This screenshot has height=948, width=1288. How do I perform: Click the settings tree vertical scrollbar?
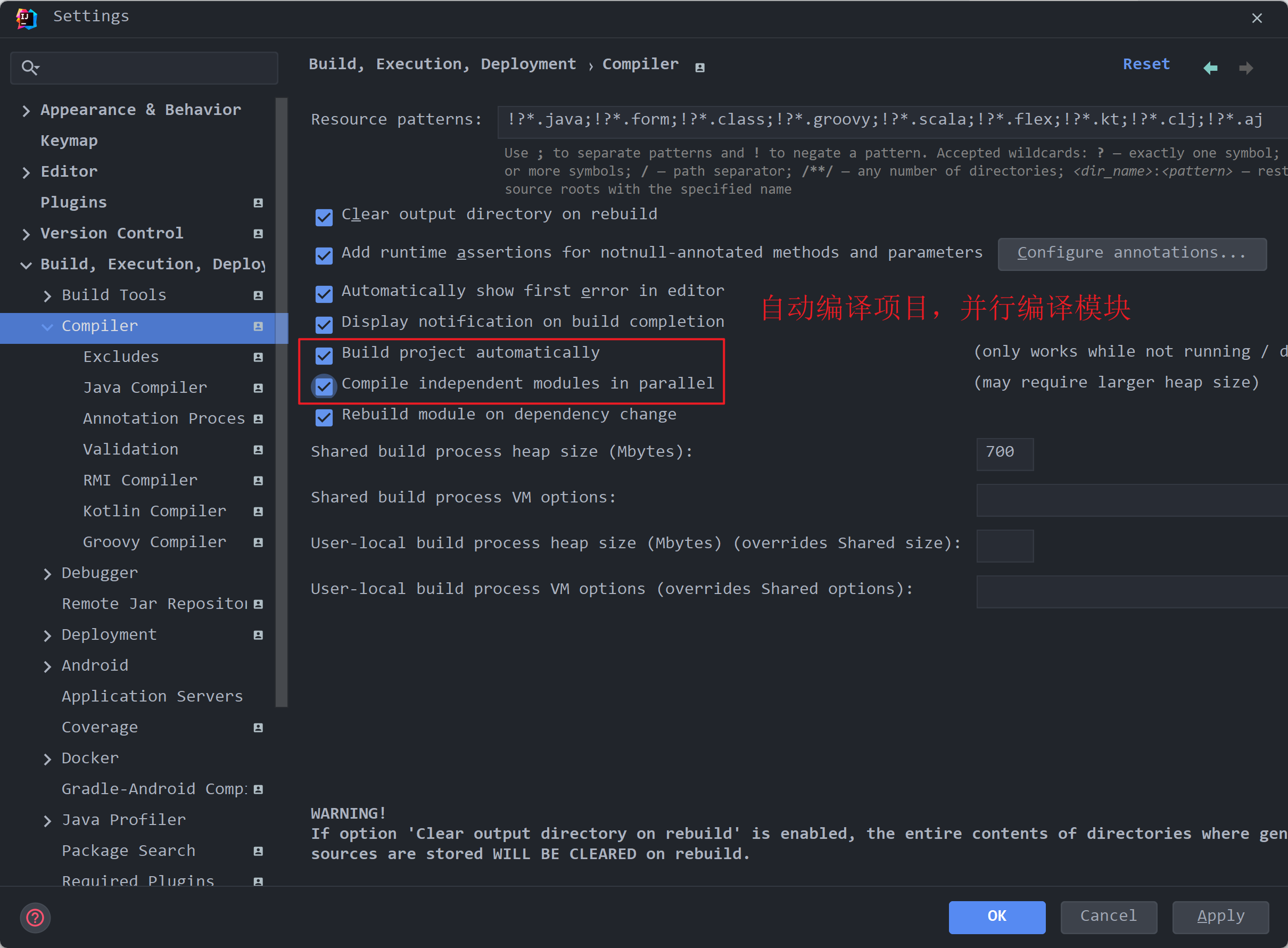(281, 402)
